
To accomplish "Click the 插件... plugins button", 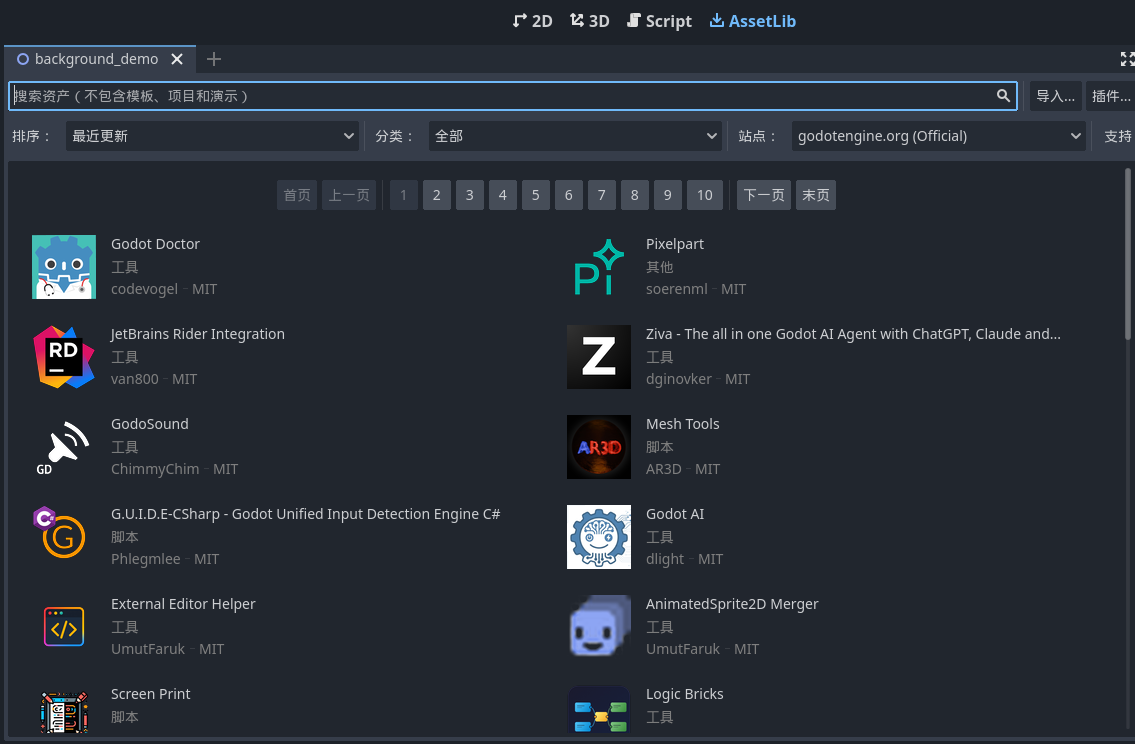I will [1111, 96].
